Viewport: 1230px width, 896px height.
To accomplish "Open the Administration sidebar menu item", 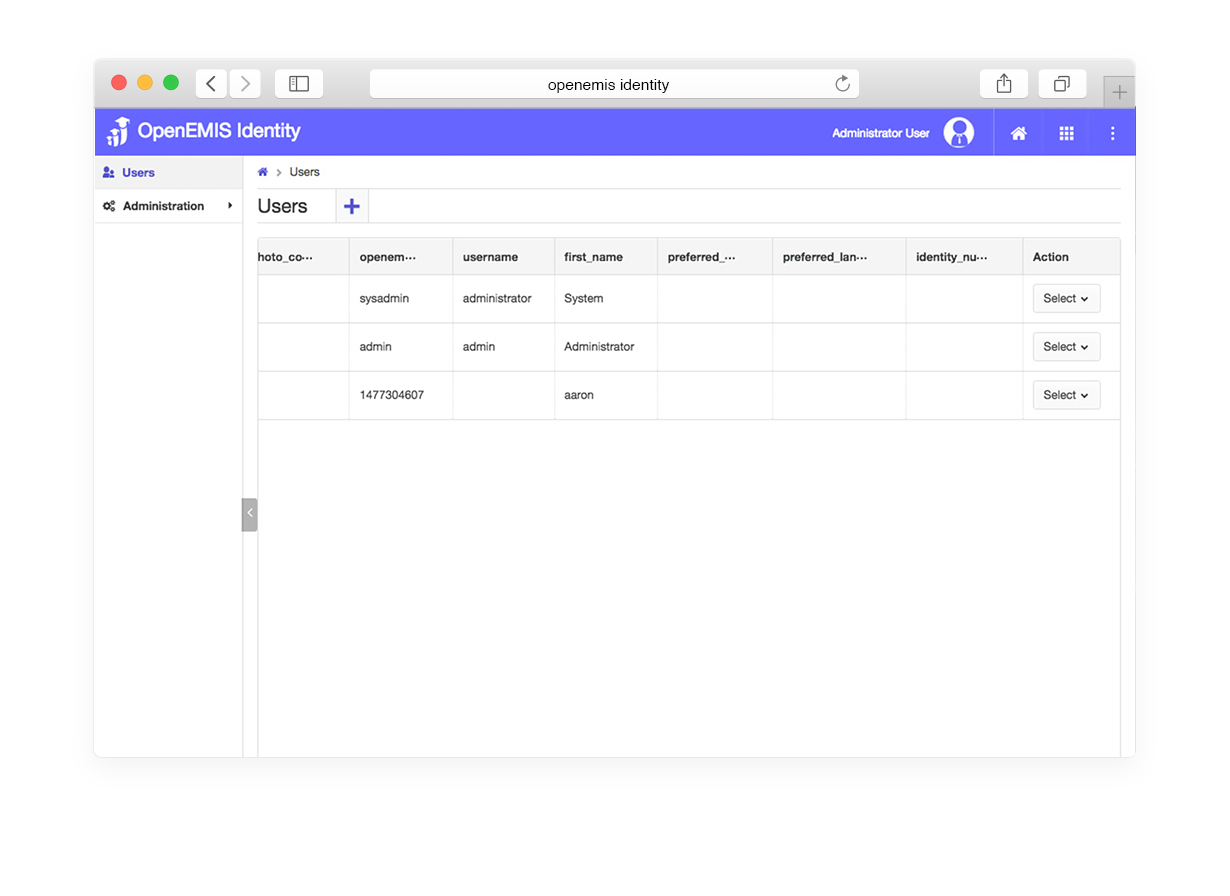I will point(169,206).
